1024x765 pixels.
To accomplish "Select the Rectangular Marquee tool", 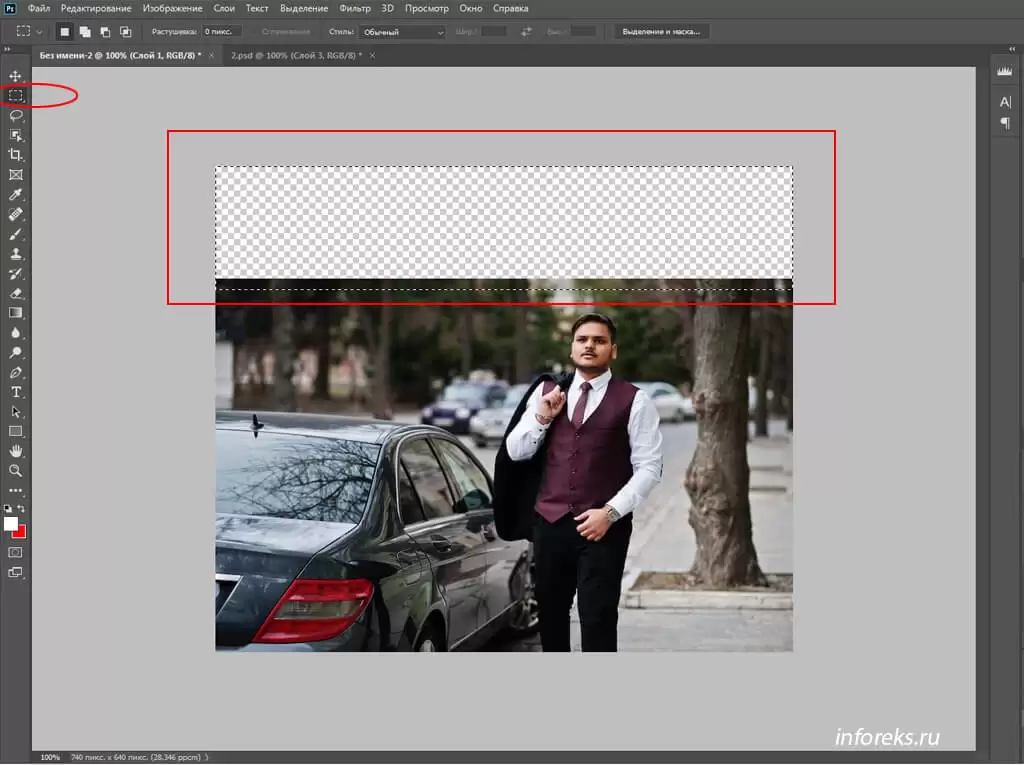I will [x=15, y=96].
